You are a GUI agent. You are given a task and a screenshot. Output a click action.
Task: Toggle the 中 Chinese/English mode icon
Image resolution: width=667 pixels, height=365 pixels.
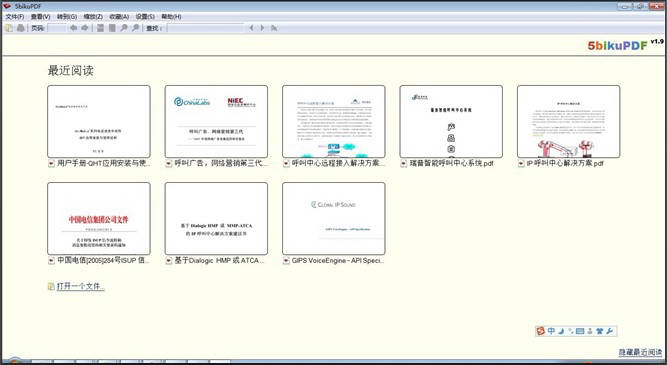click(551, 331)
